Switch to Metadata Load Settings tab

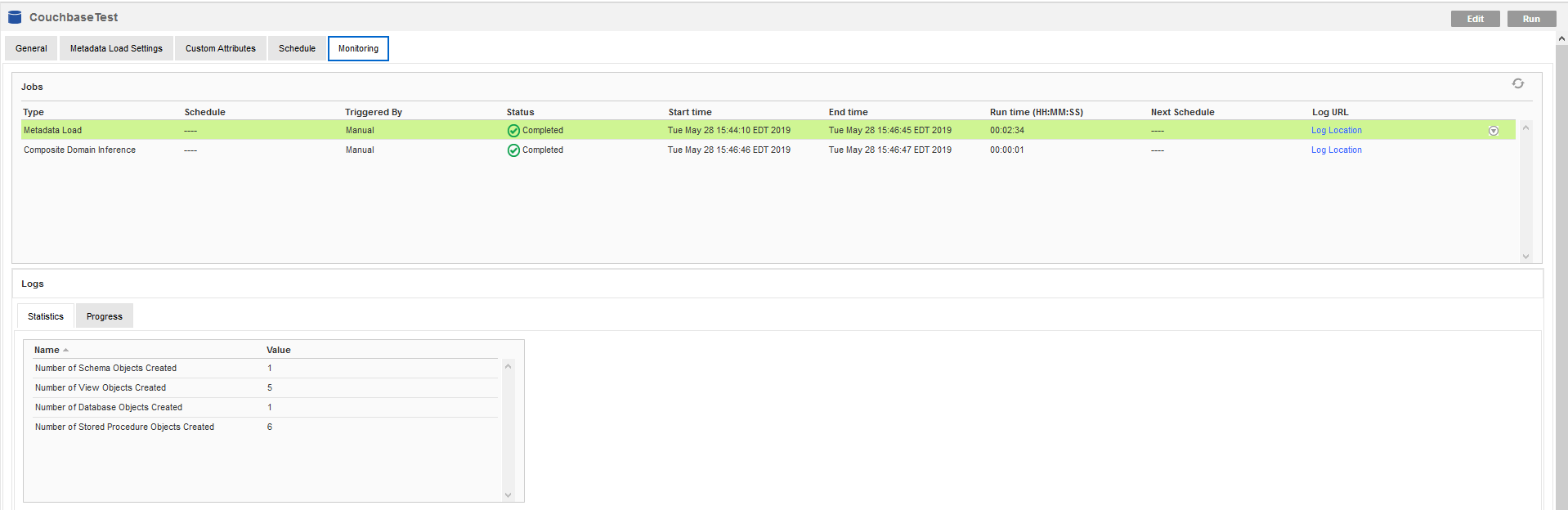116,49
